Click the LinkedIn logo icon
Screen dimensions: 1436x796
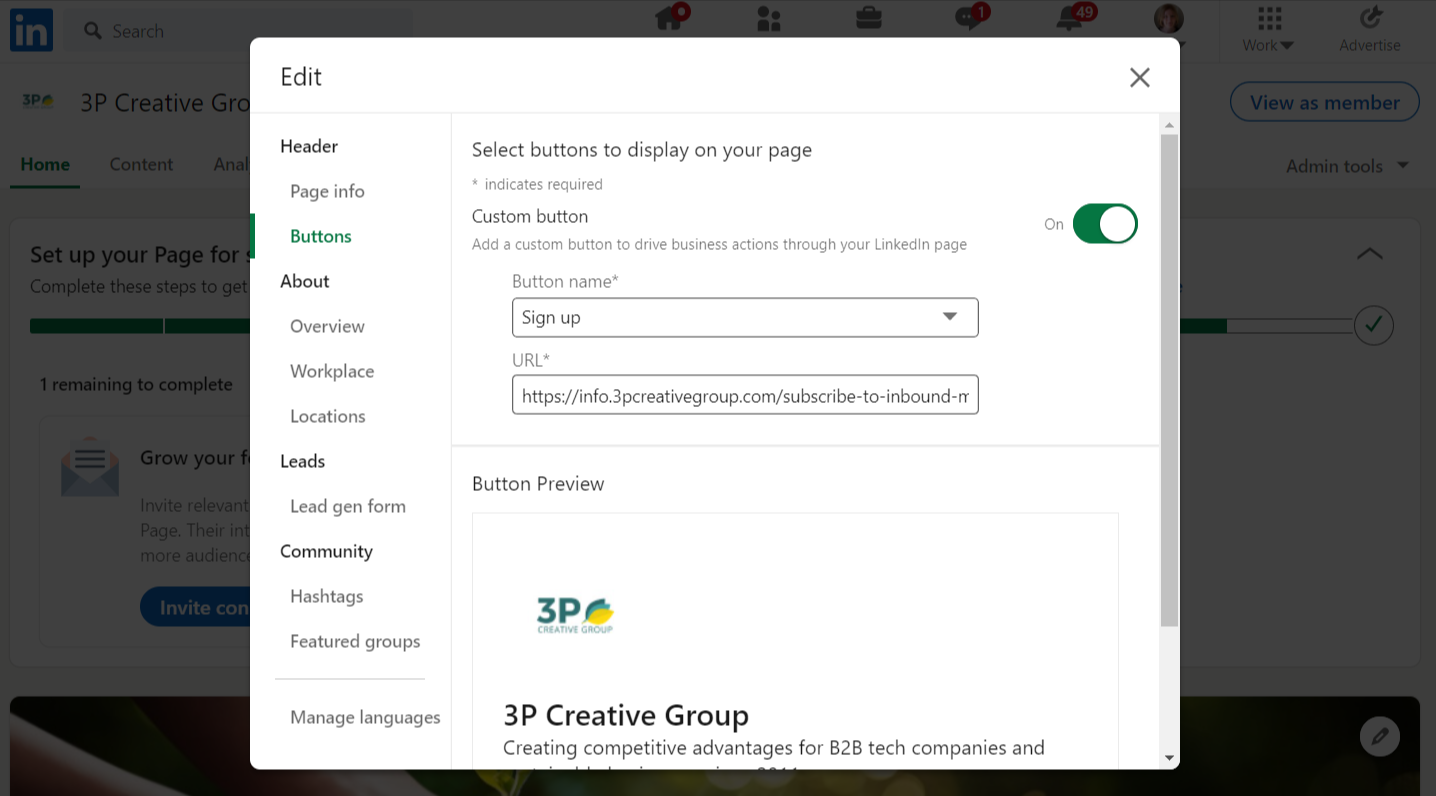pyautogui.click(x=31, y=30)
